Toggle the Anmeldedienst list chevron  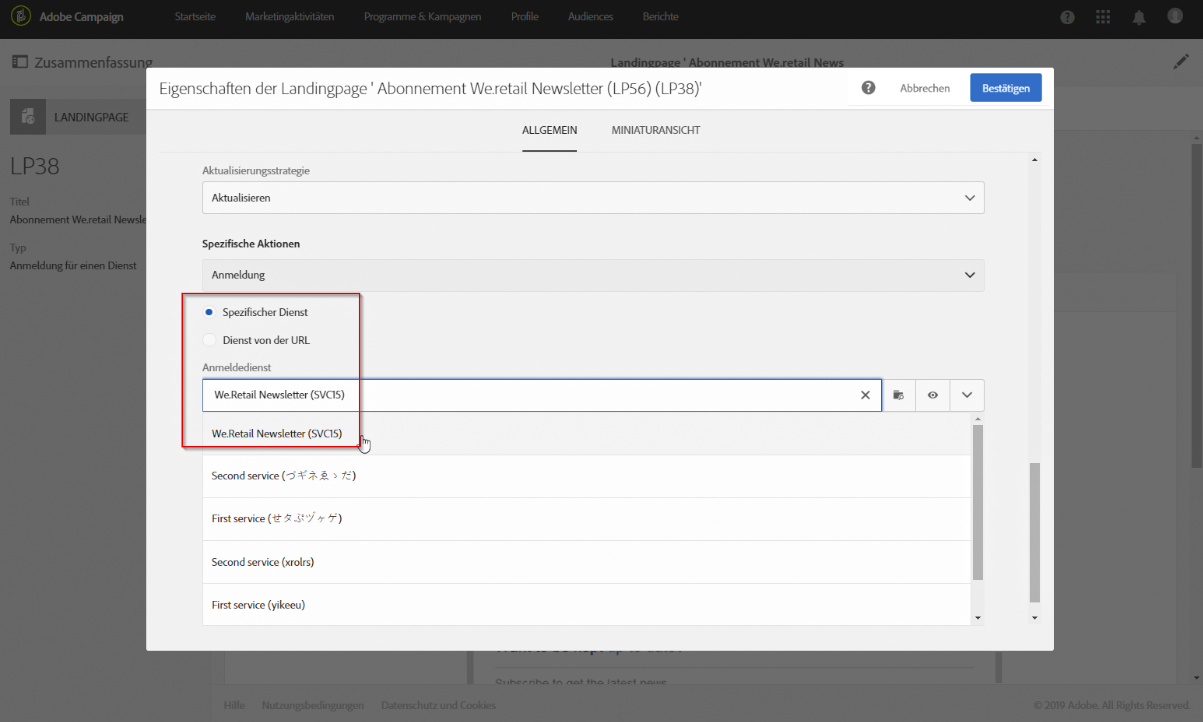[x=967, y=395]
